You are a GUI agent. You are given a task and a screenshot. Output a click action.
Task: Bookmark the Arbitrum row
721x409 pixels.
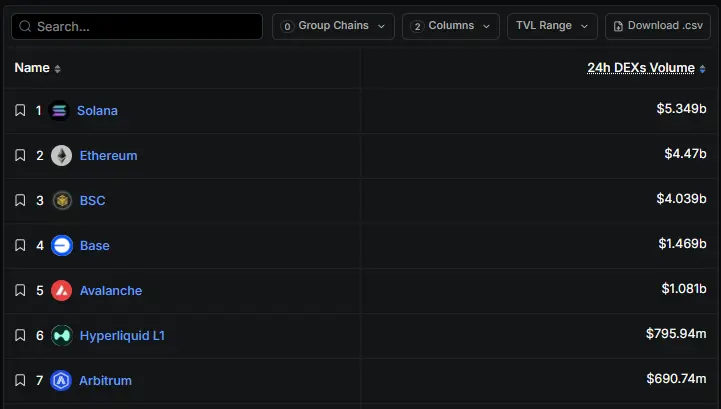coord(20,380)
